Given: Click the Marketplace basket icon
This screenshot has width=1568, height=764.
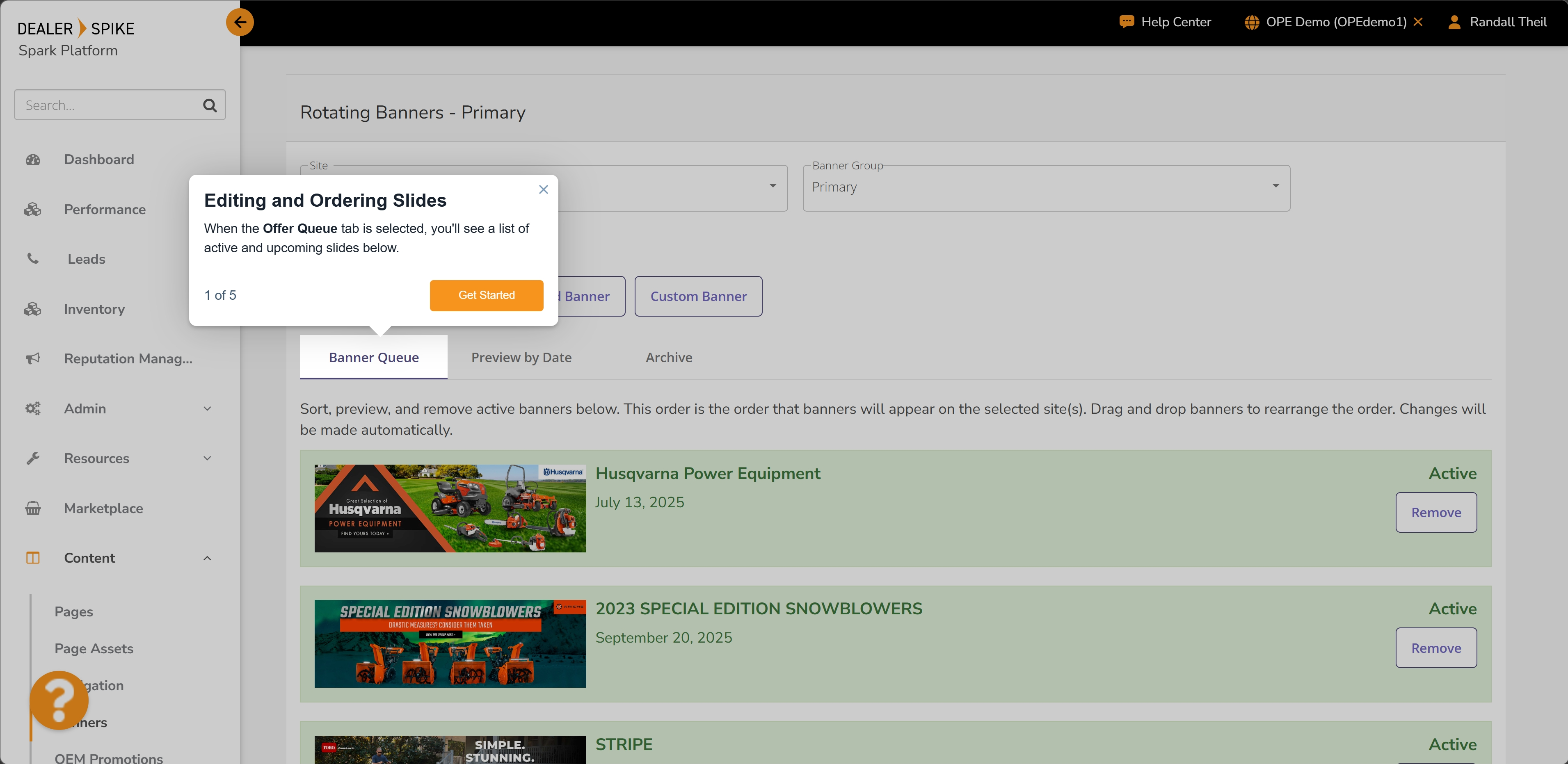Looking at the screenshot, I should (33, 508).
